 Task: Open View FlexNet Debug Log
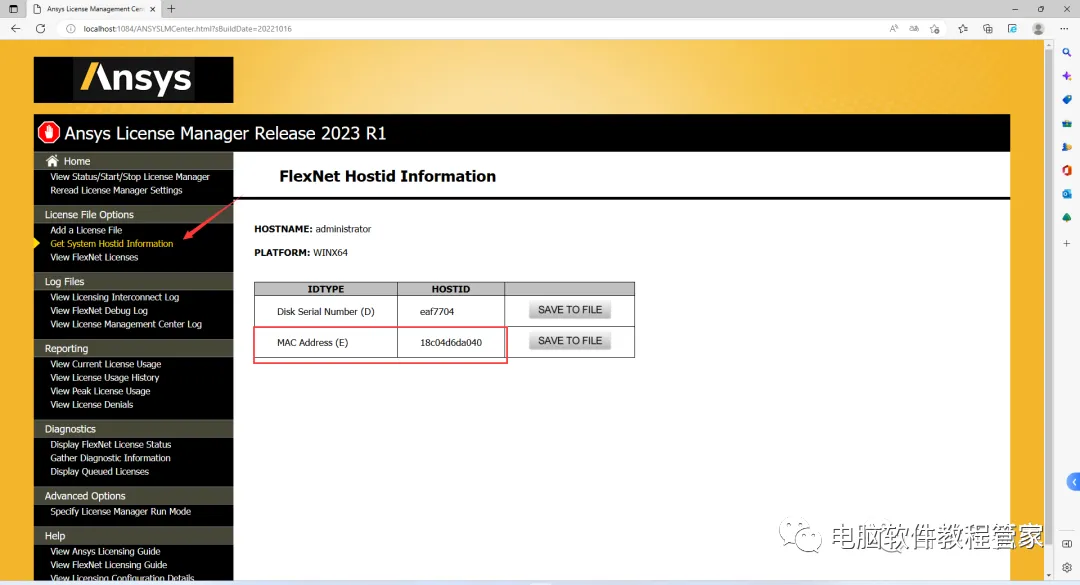pos(98,311)
